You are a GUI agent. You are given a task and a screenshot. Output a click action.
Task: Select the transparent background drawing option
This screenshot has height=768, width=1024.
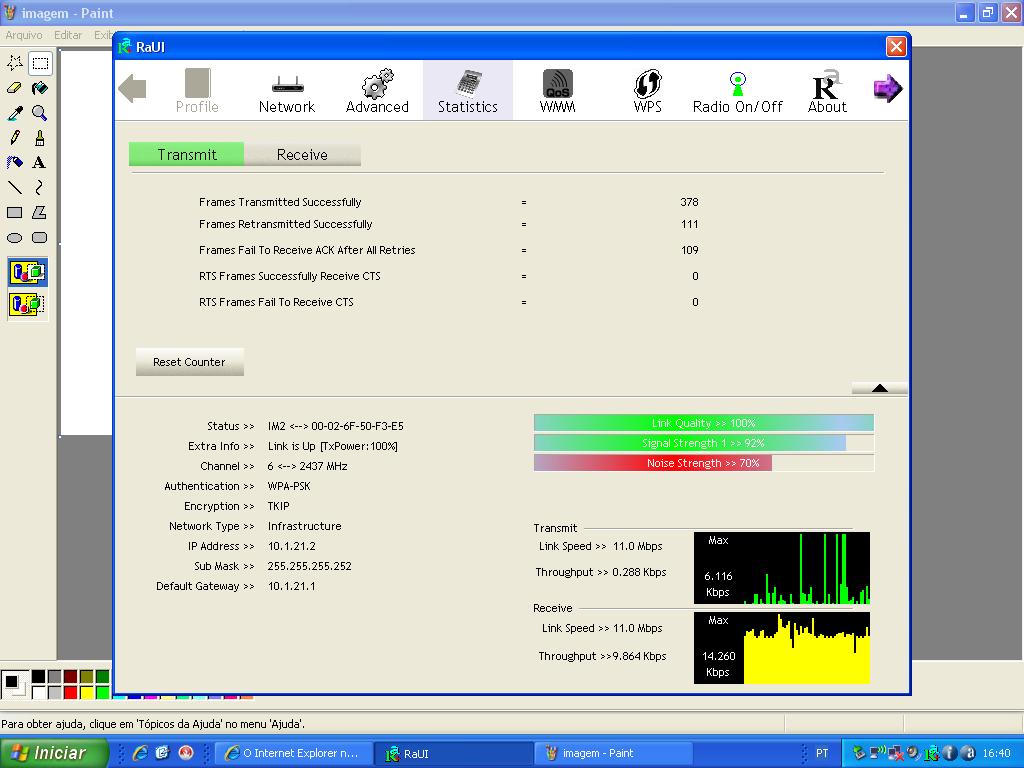[27, 304]
